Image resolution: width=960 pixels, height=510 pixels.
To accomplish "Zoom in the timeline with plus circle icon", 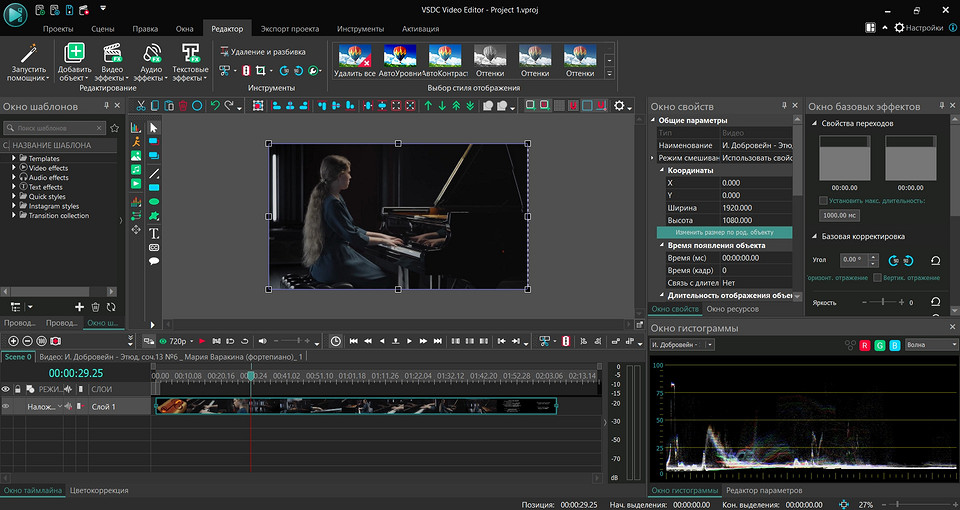I will (x=13, y=341).
